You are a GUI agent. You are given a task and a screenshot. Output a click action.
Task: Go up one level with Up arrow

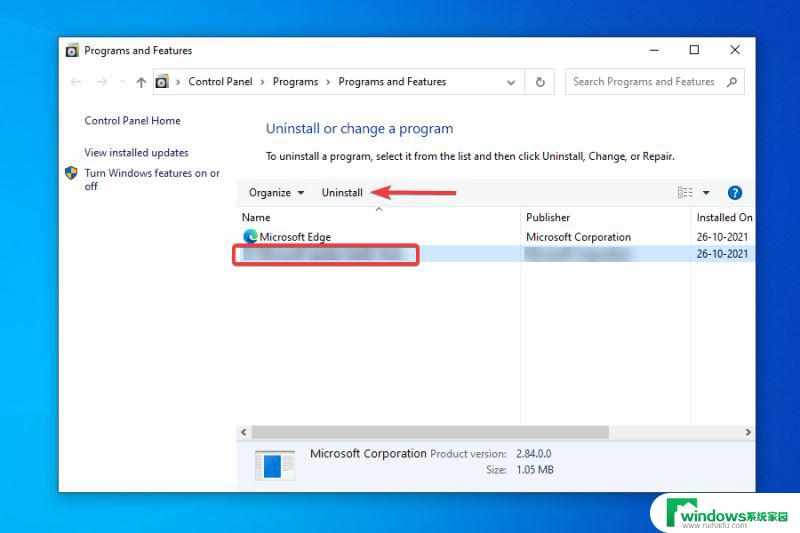[x=141, y=82]
